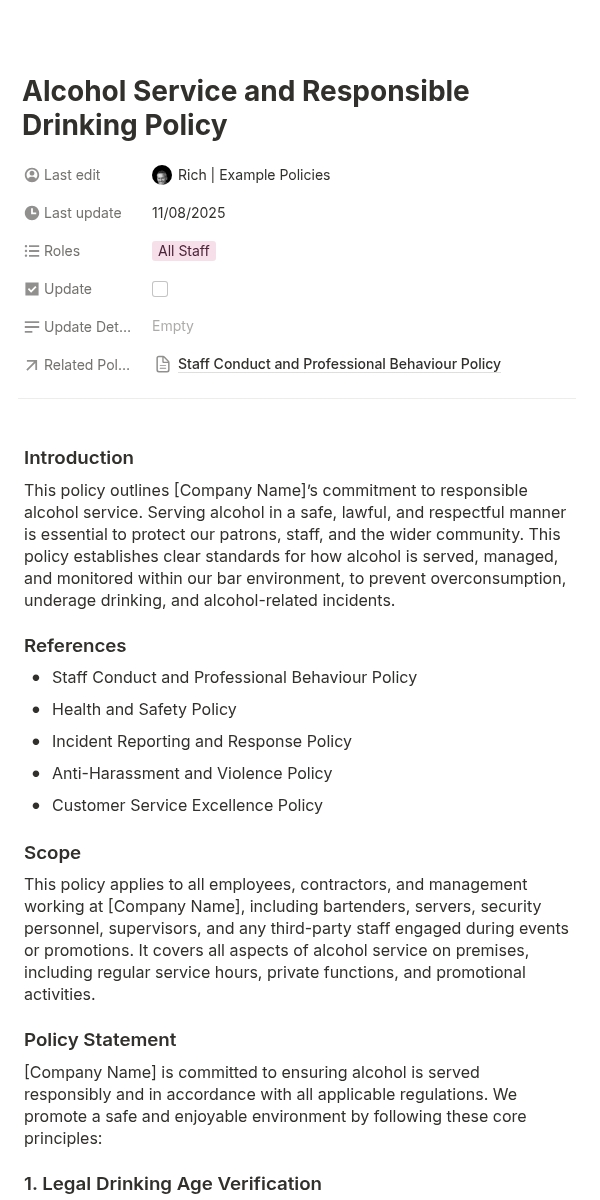Image resolution: width=600 pixels, height=1200 pixels.
Task: Click the Roles list icon
Action: [x=32, y=251]
